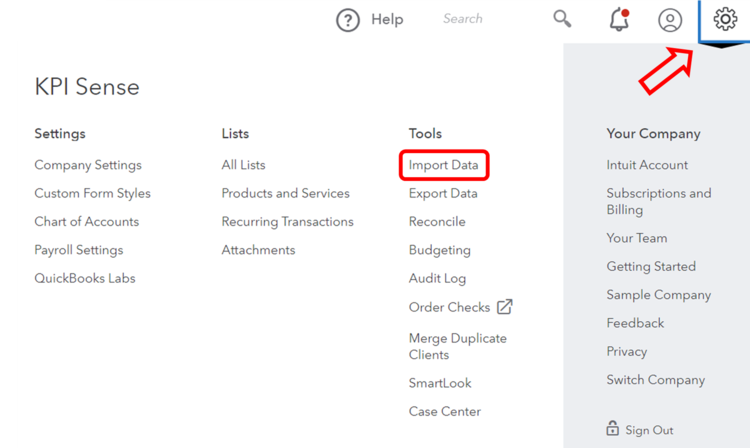Open the Privacy link

(627, 351)
